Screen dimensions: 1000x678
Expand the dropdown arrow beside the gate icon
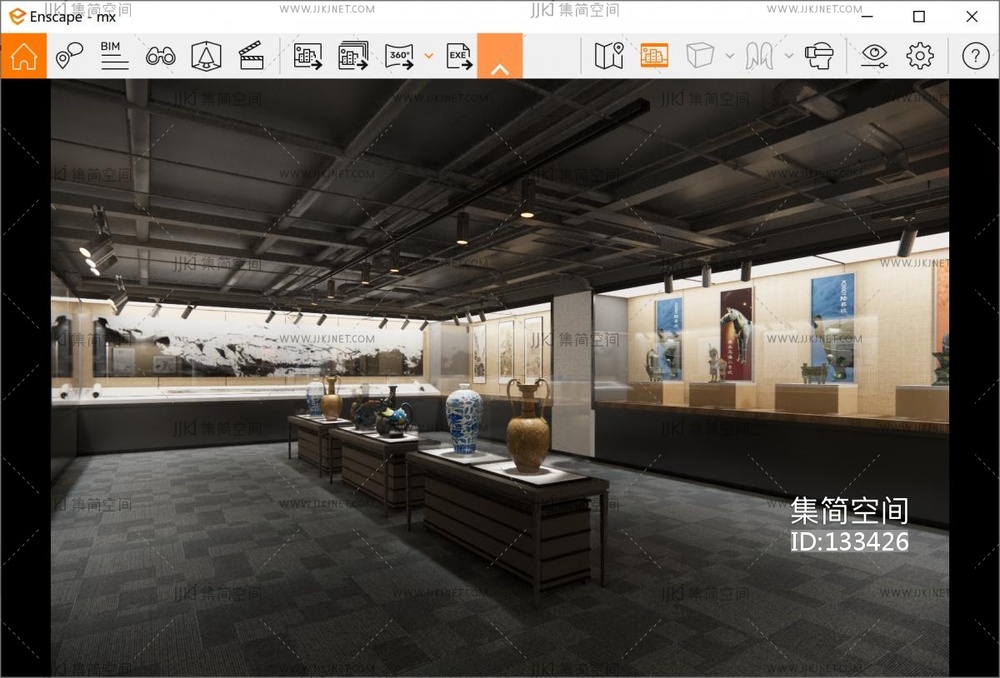[x=789, y=56]
